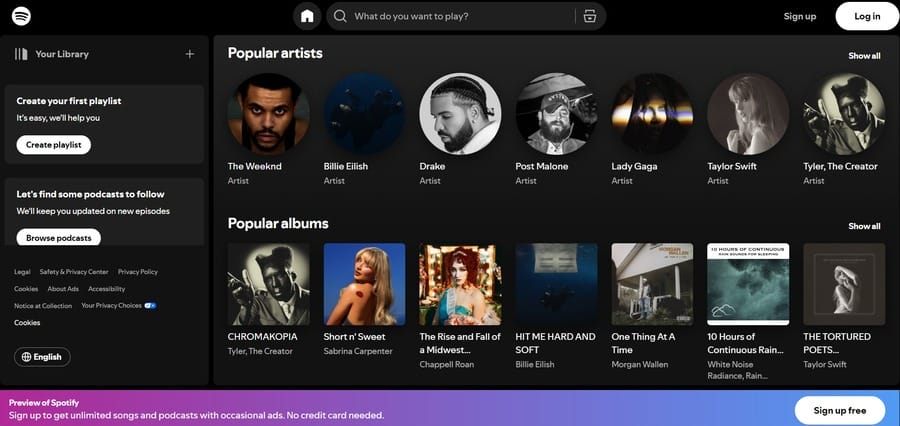Open Safety & Privacy Center link
The width and height of the screenshot is (900, 426).
click(x=74, y=272)
